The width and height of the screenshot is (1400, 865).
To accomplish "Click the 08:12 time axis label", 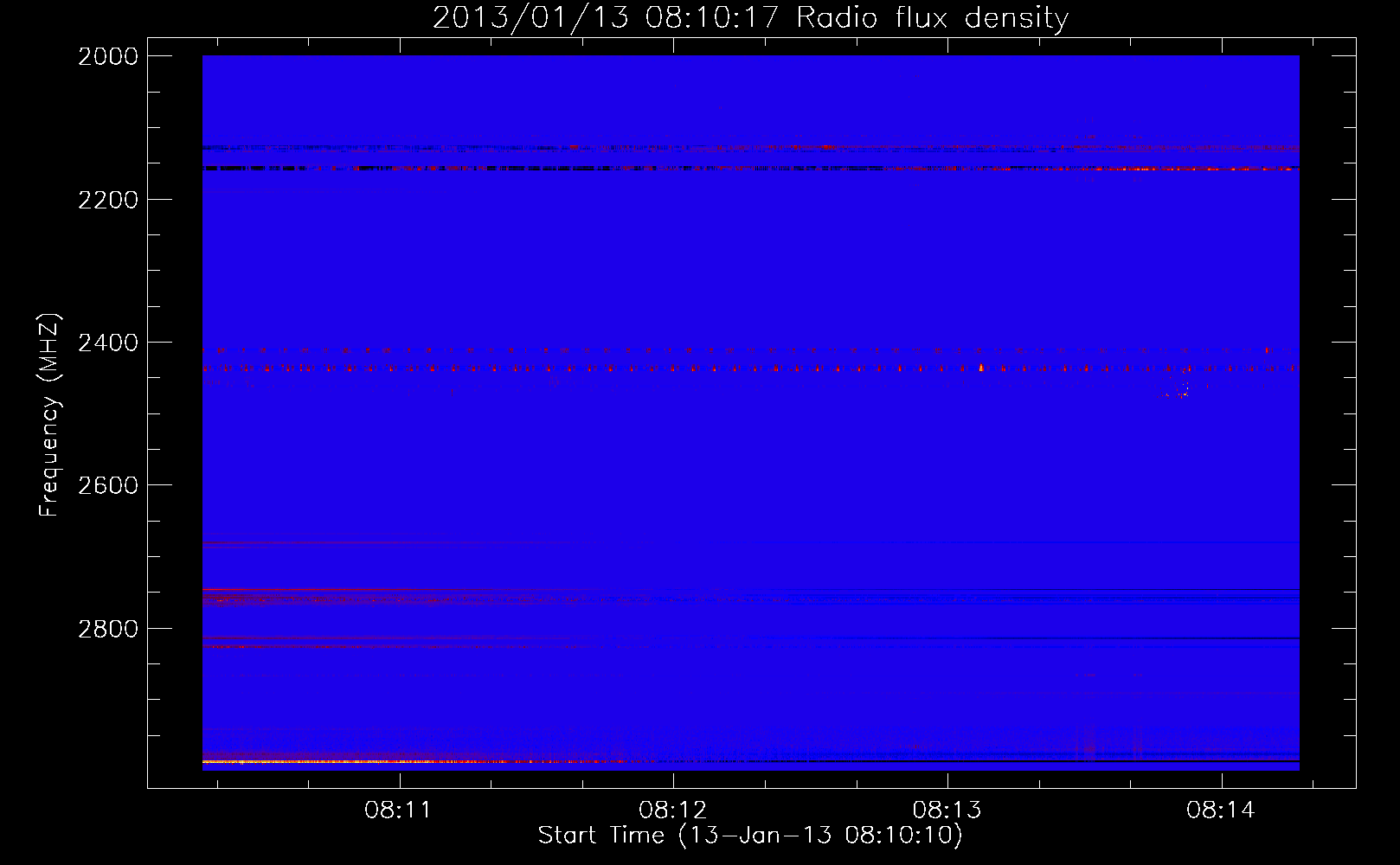I will [672, 811].
